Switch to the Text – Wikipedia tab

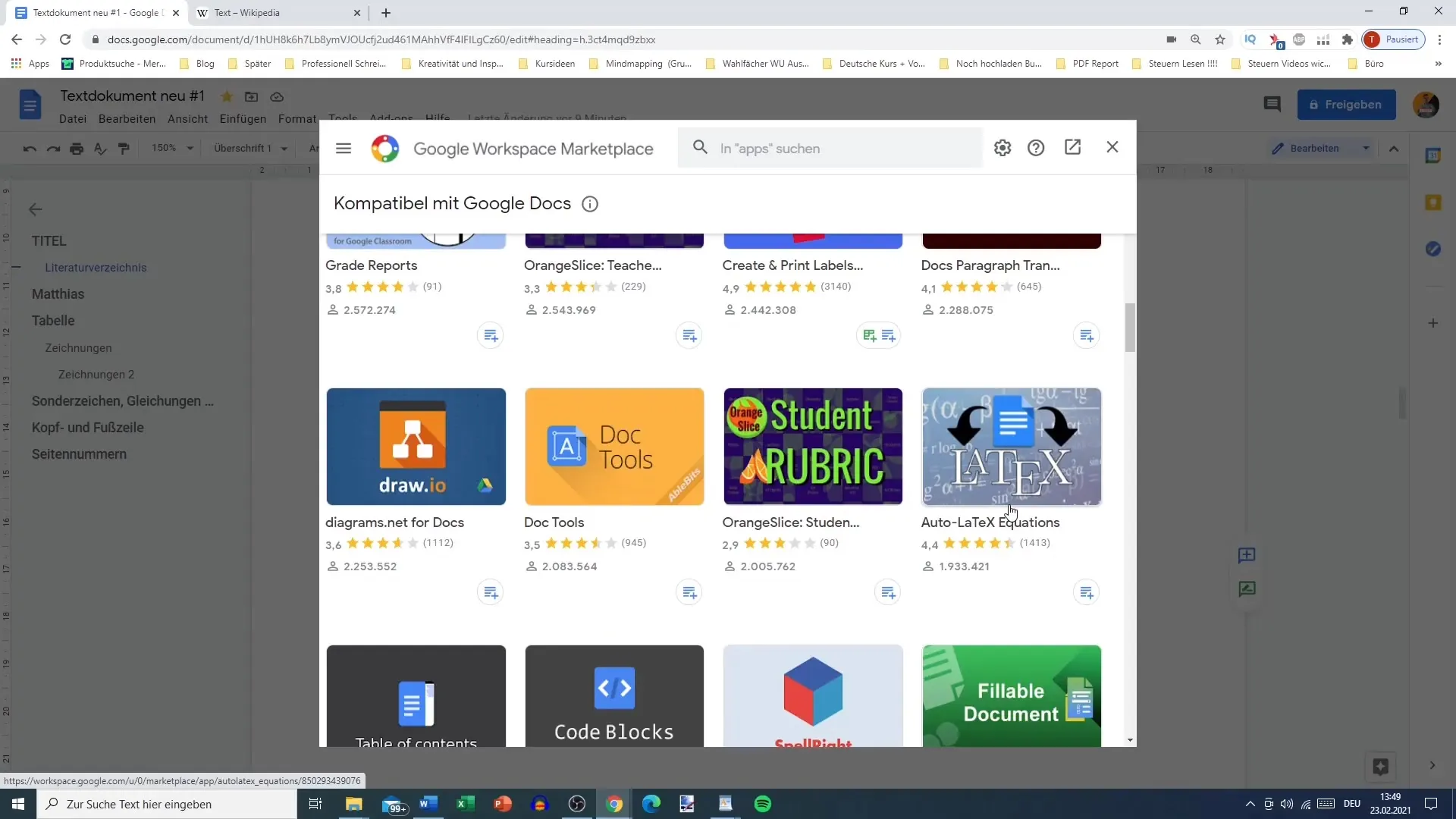click(278, 13)
